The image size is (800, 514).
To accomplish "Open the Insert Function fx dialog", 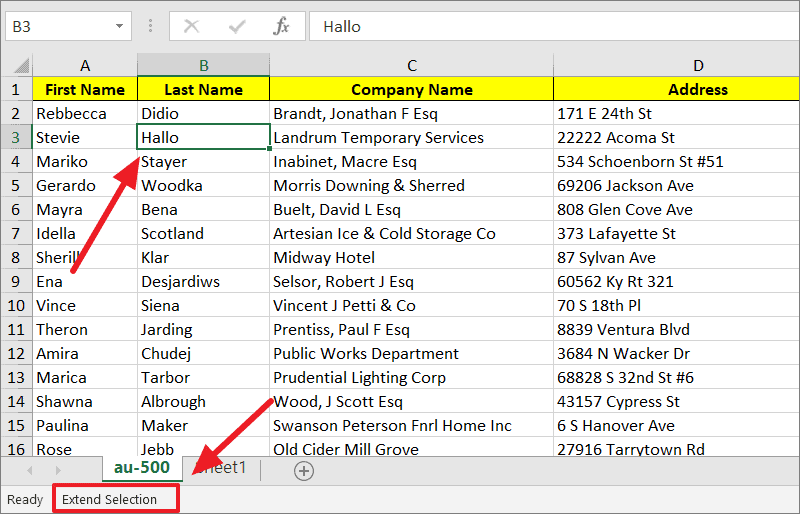I will click(x=282, y=26).
